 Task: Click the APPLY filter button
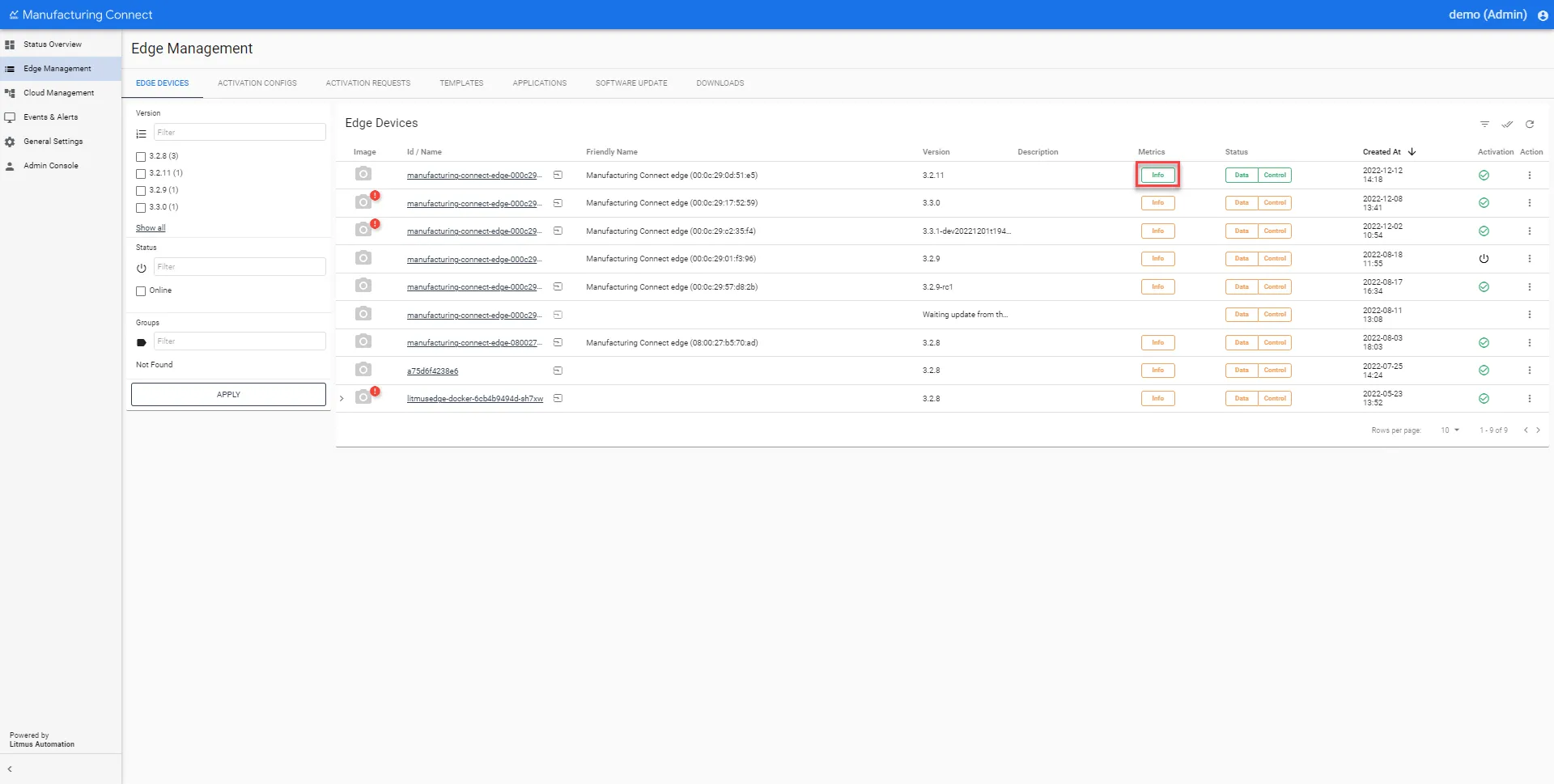pos(228,395)
